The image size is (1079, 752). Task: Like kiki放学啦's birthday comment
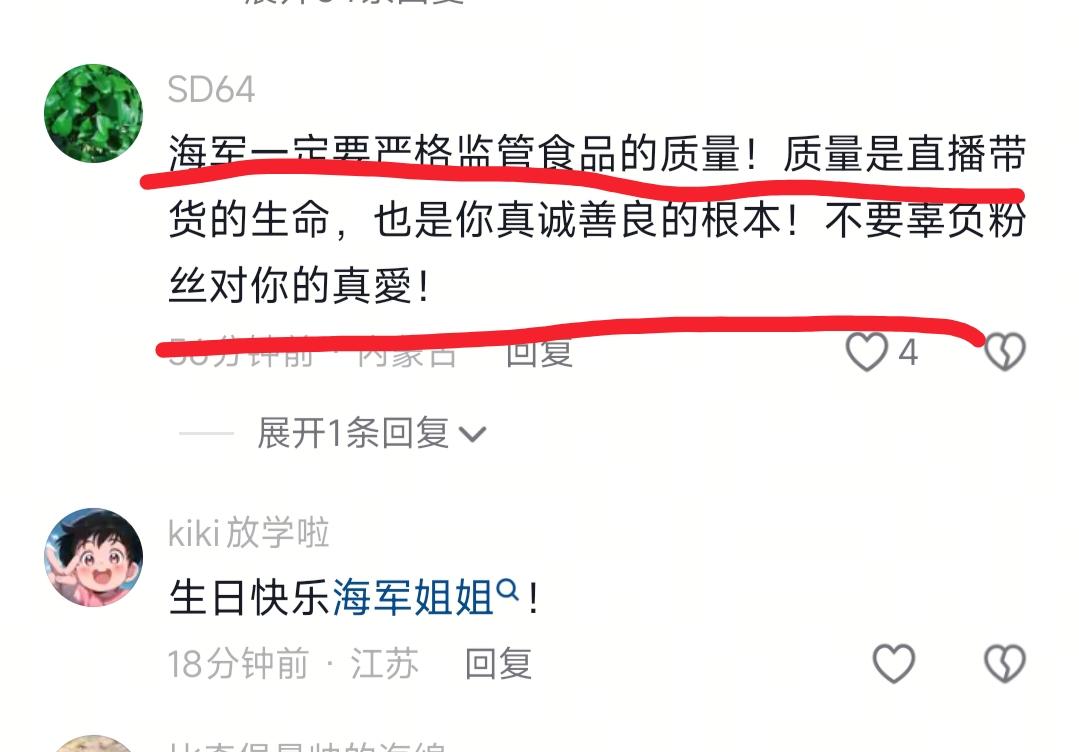click(x=893, y=663)
